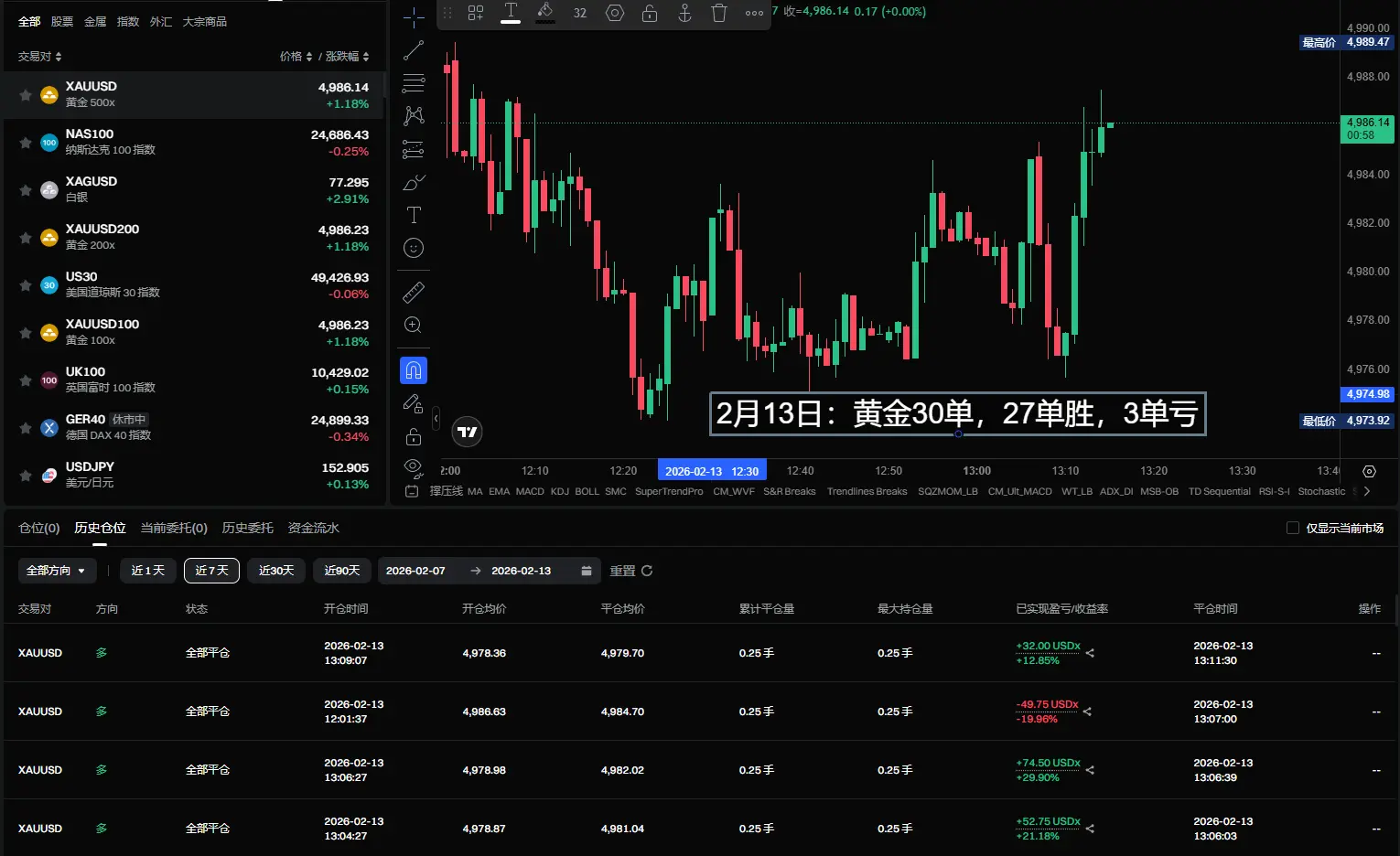Grab the floating toolbar drag handle
The image size is (1400, 856).
coord(447,13)
